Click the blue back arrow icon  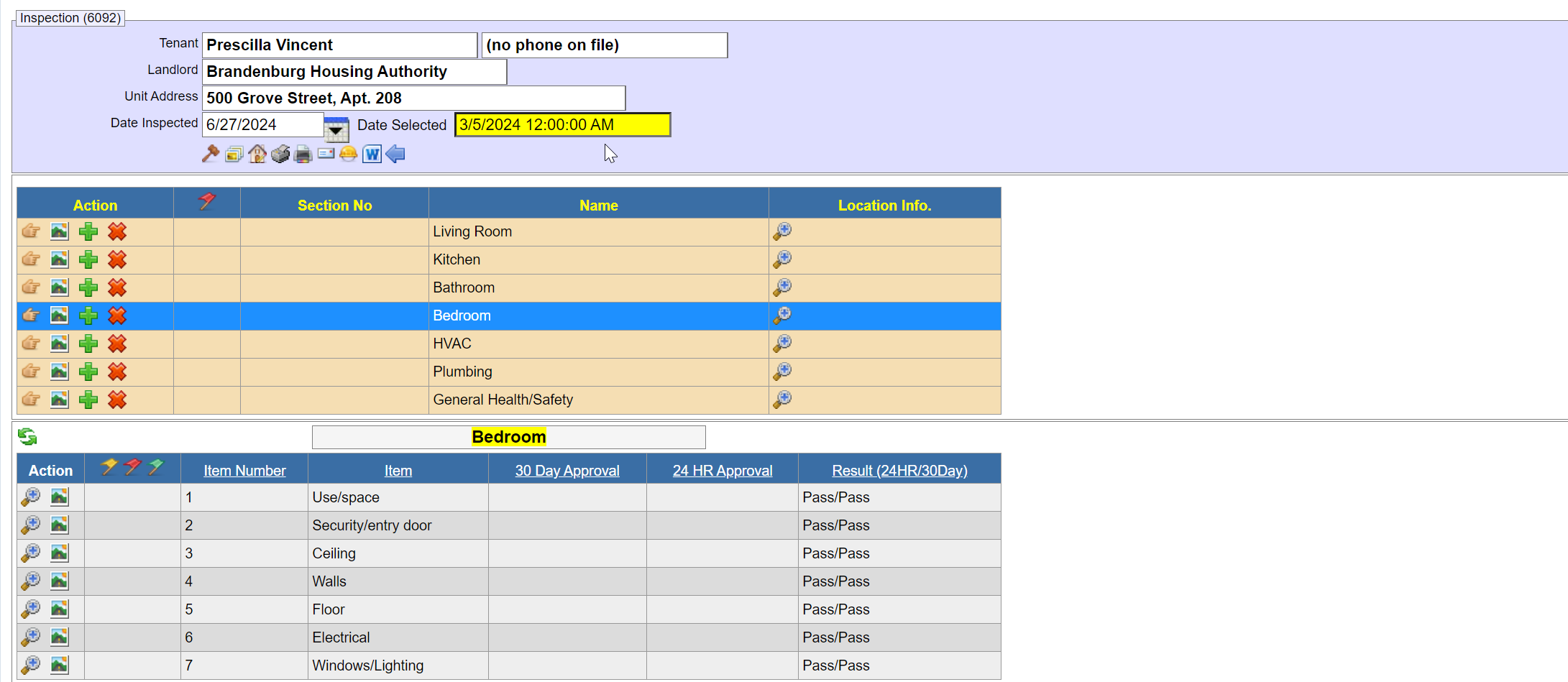395,154
